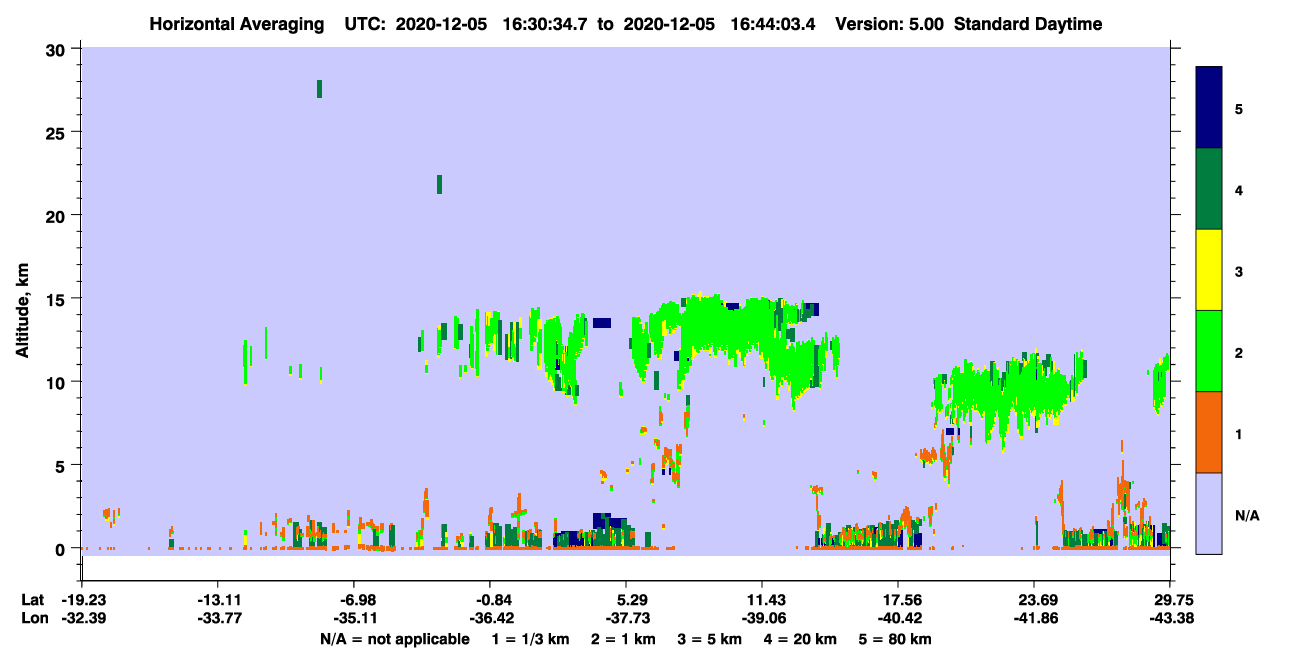Click the longitude value '-33.77'

tap(218, 618)
